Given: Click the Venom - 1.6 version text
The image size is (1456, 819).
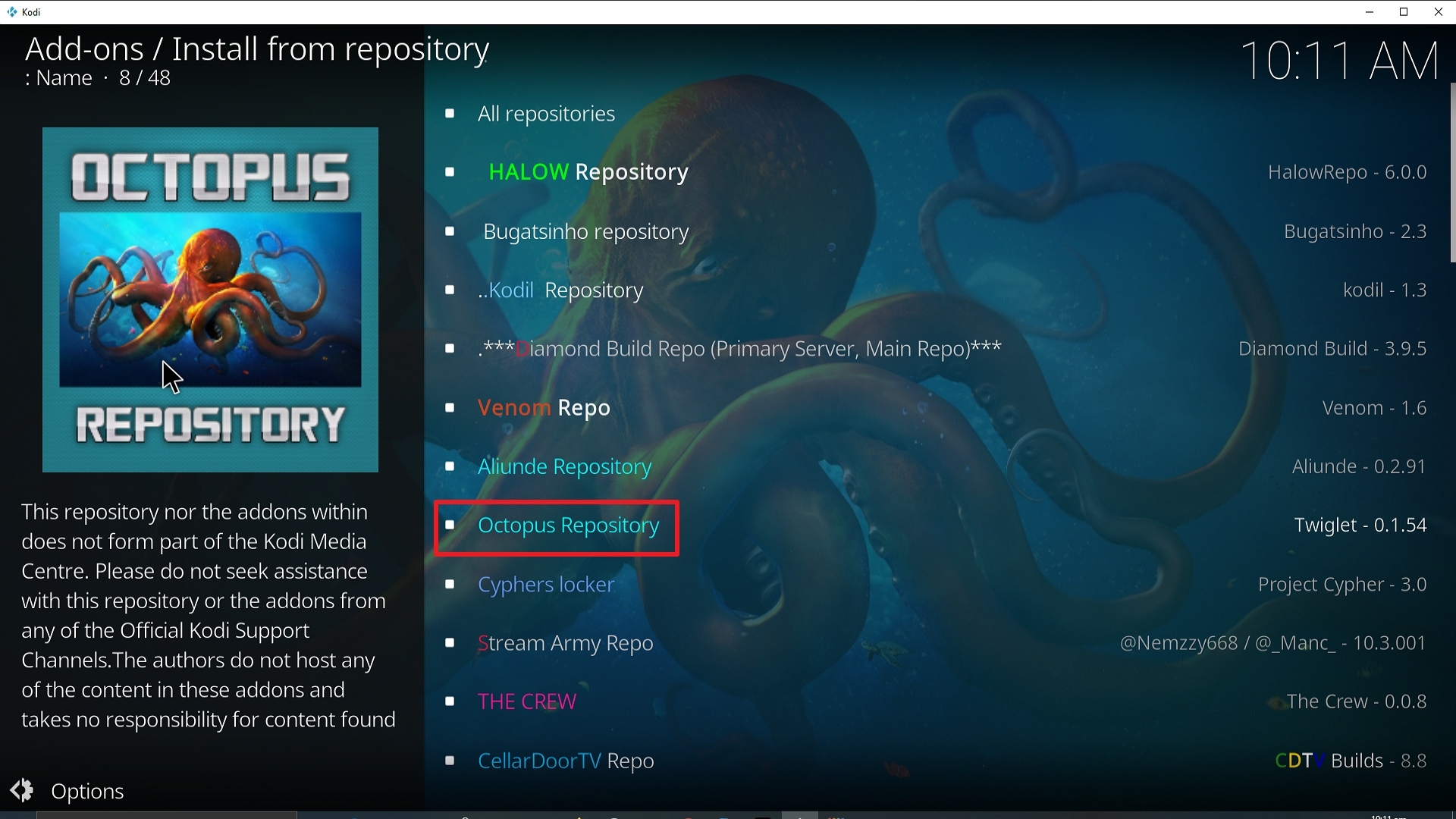Looking at the screenshot, I should [x=1374, y=408].
